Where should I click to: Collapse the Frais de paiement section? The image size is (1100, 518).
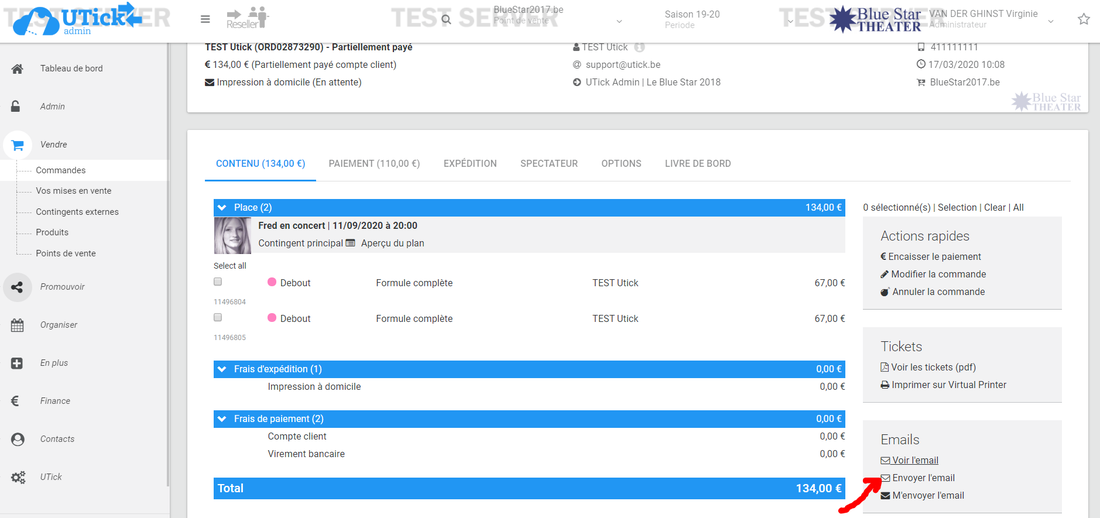click(222, 419)
